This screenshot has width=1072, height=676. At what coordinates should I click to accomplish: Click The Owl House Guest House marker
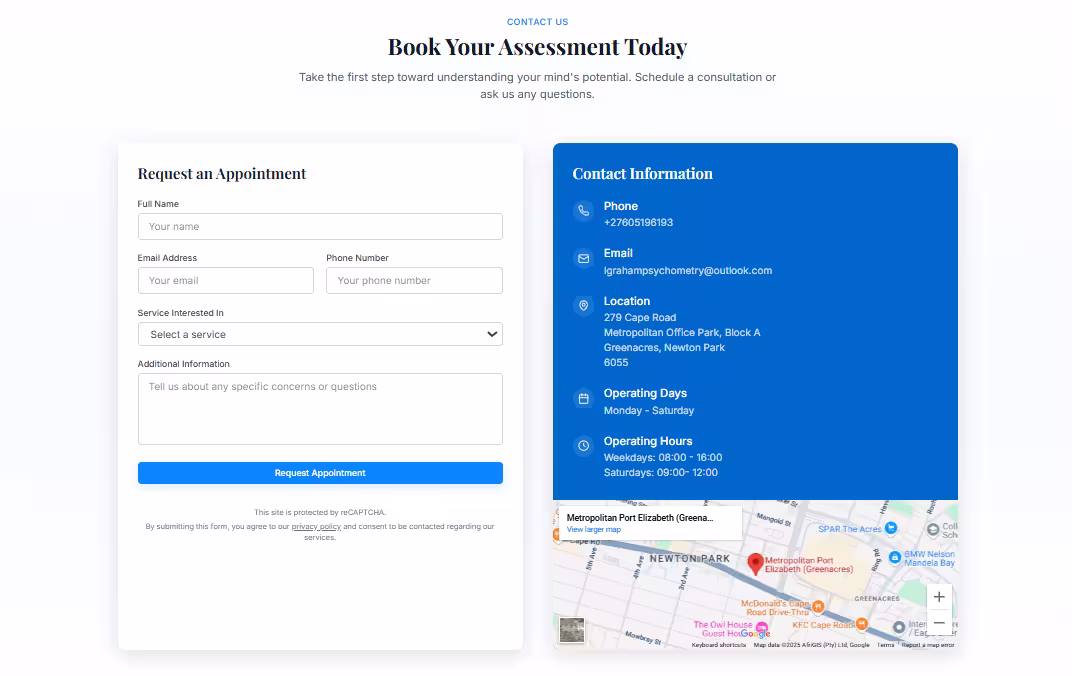point(762,627)
